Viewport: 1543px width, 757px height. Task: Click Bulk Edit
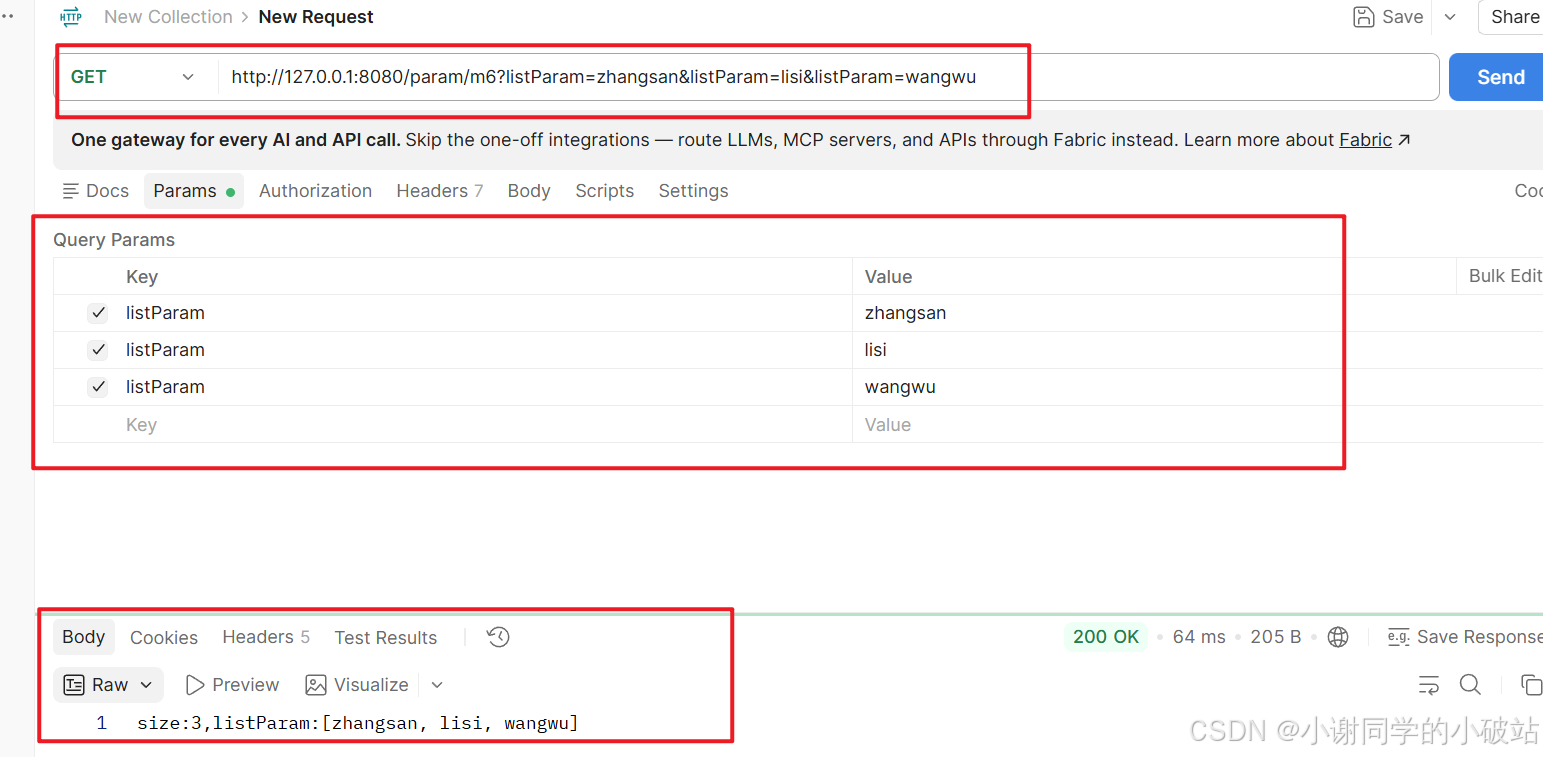coord(1505,276)
